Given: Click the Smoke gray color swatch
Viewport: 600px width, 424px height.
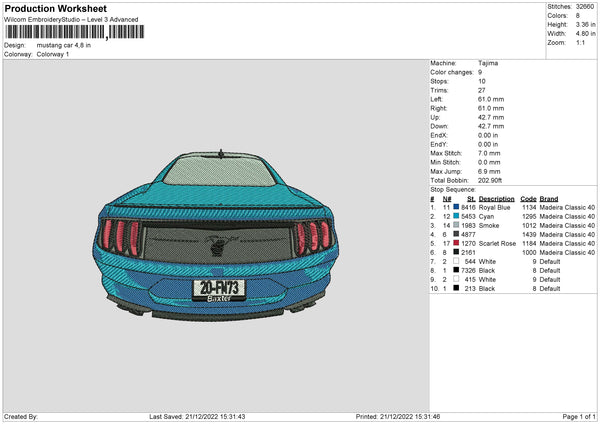Looking at the screenshot, I should [x=456, y=225].
